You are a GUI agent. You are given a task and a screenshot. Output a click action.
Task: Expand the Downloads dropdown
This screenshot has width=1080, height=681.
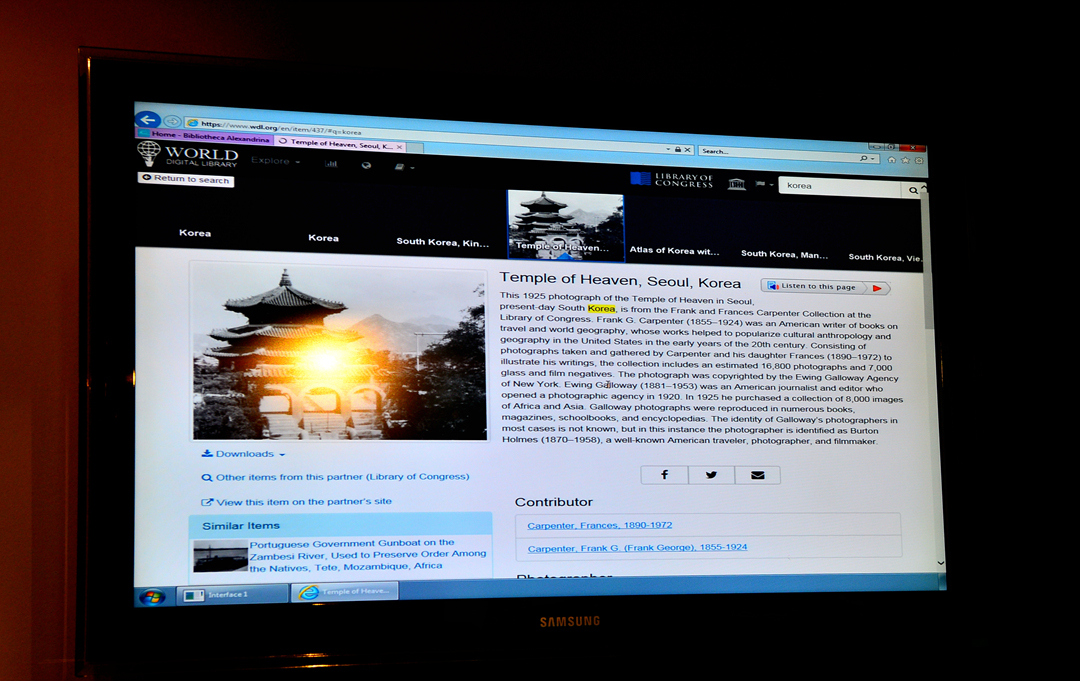click(x=243, y=453)
